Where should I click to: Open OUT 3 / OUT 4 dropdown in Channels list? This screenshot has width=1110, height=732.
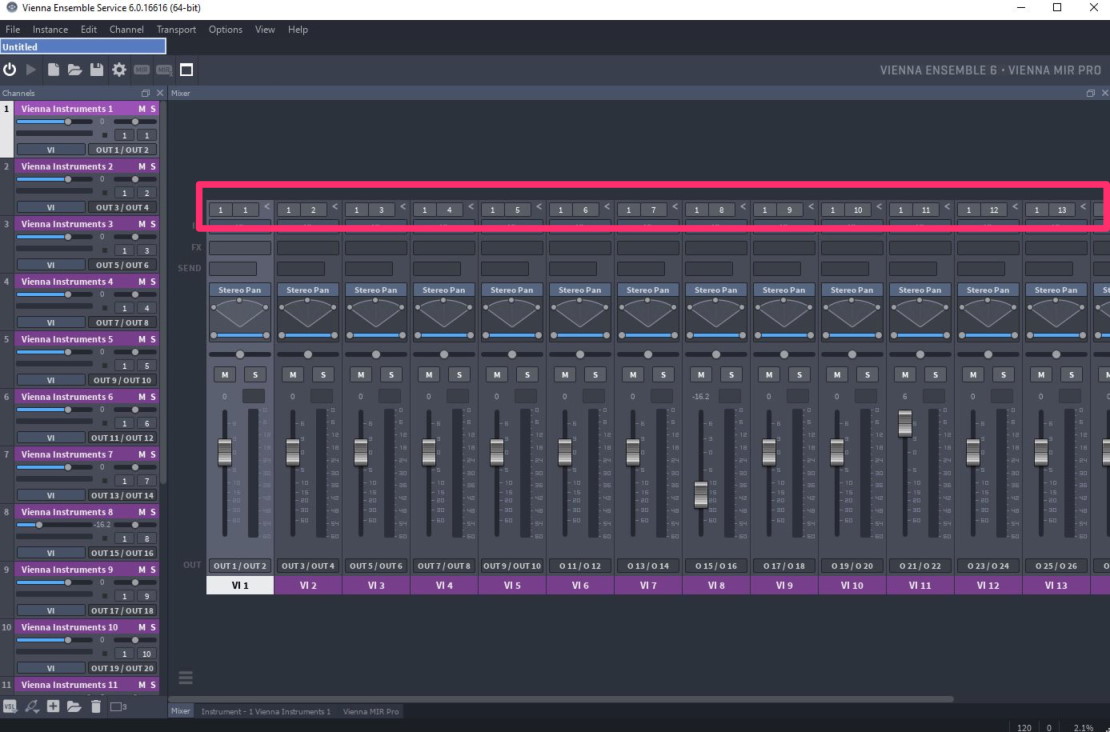pyautogui.click(x=122, y=207)
